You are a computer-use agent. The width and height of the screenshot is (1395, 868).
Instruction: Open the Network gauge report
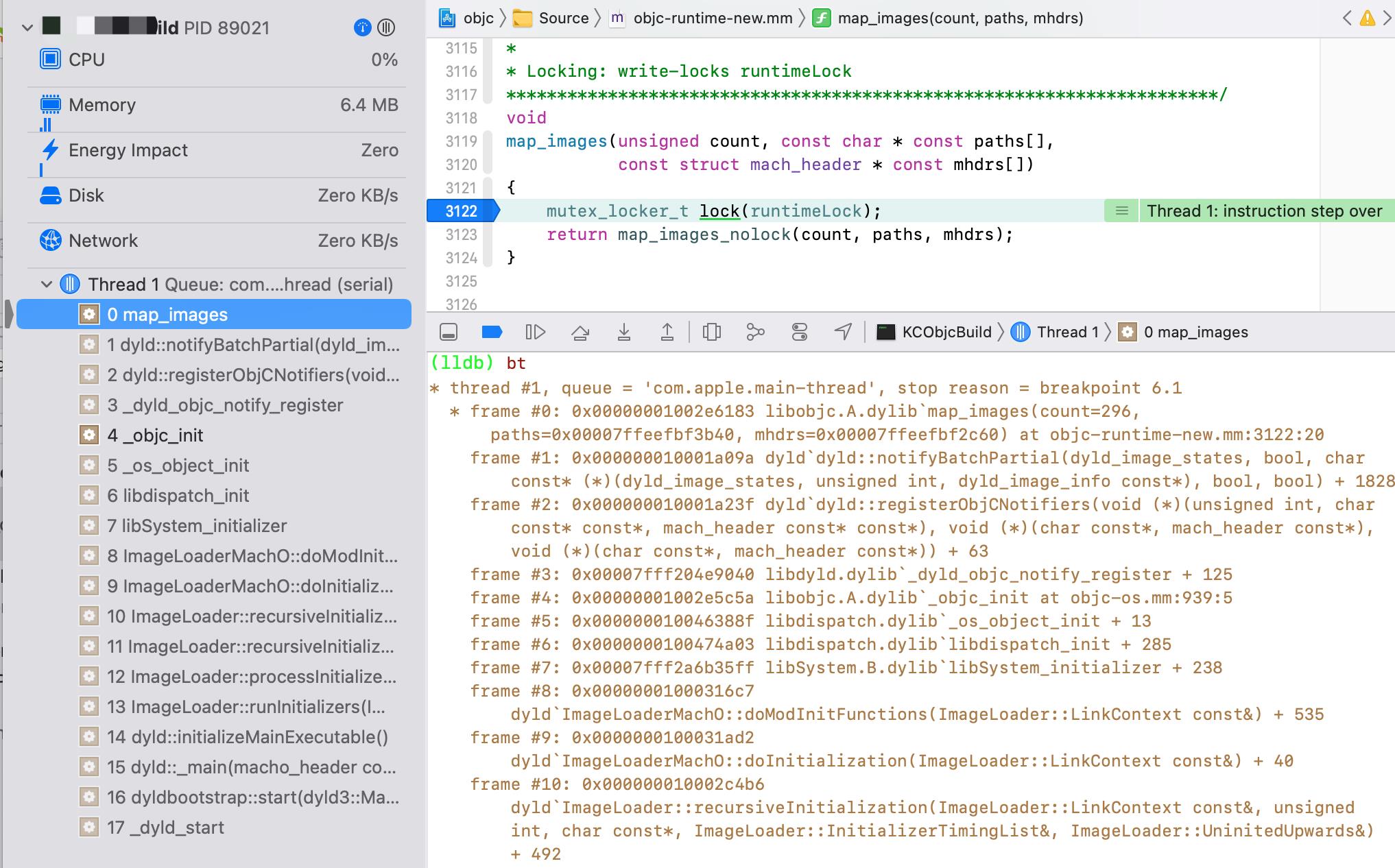pos(219,241)
